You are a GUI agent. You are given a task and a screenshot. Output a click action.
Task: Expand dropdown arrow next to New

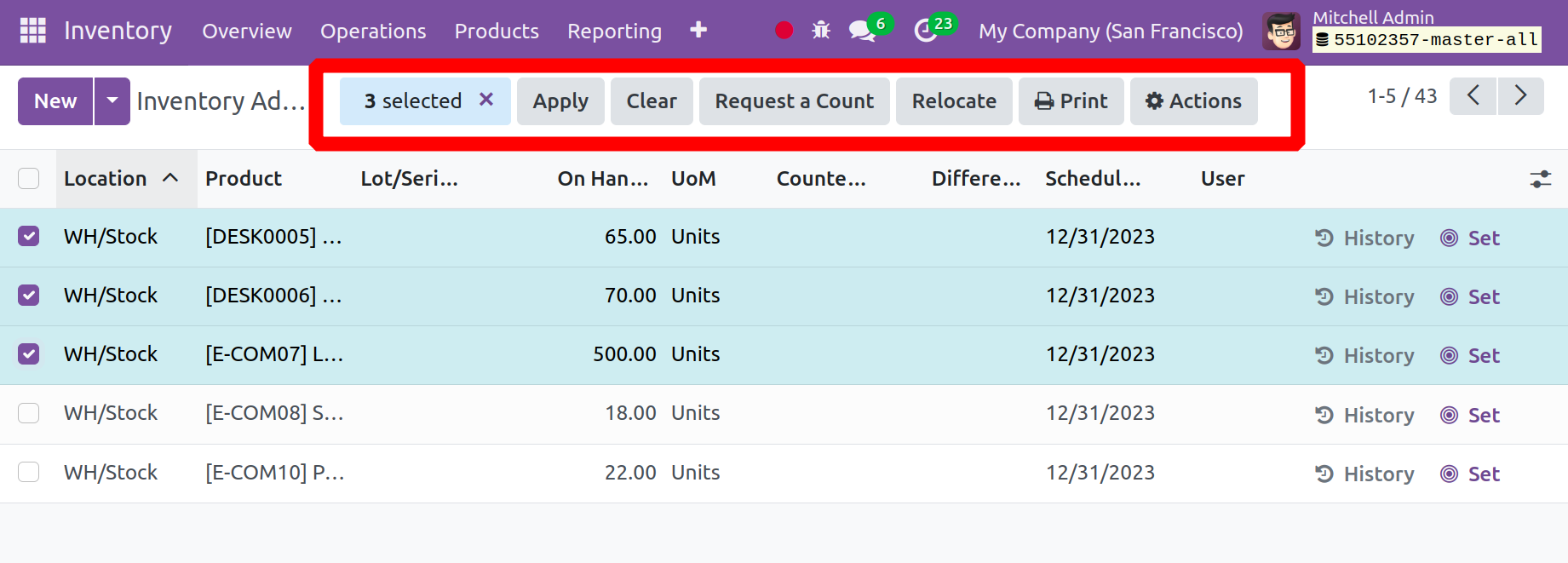(x=112, y=101)
